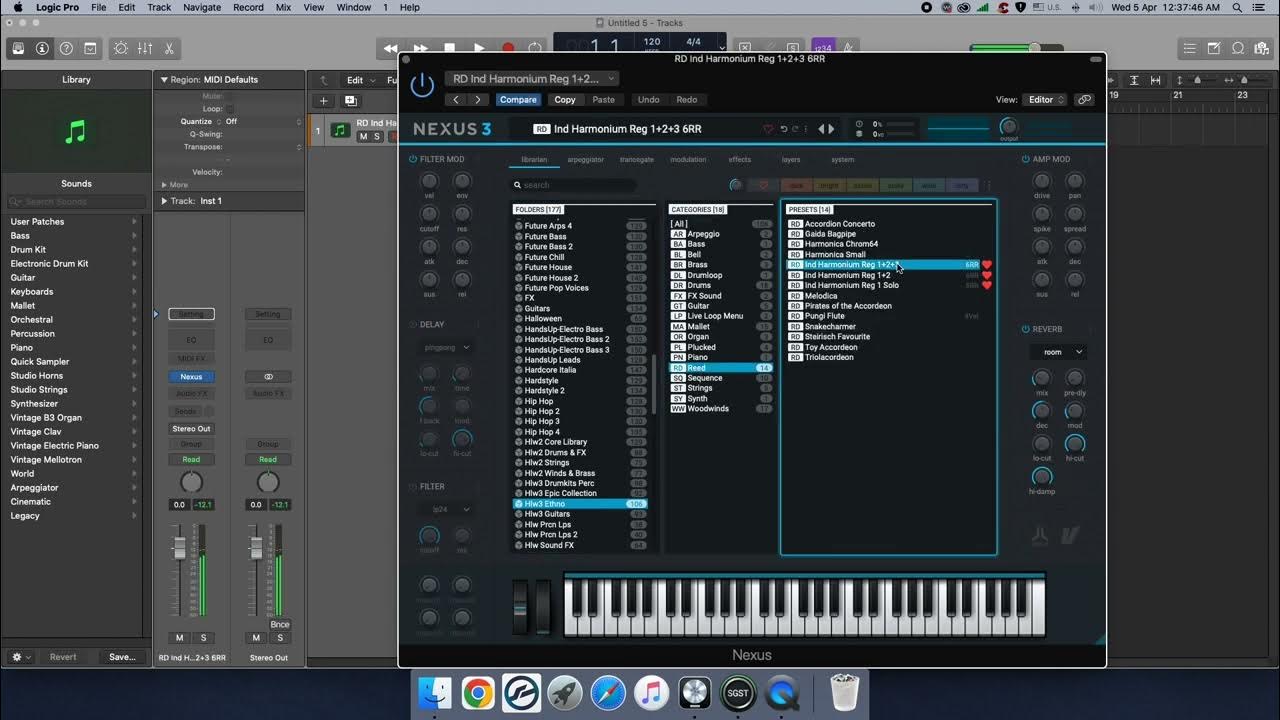Click the duplicate track icon
The image size is (1280, 720).
tap(351, 101)
